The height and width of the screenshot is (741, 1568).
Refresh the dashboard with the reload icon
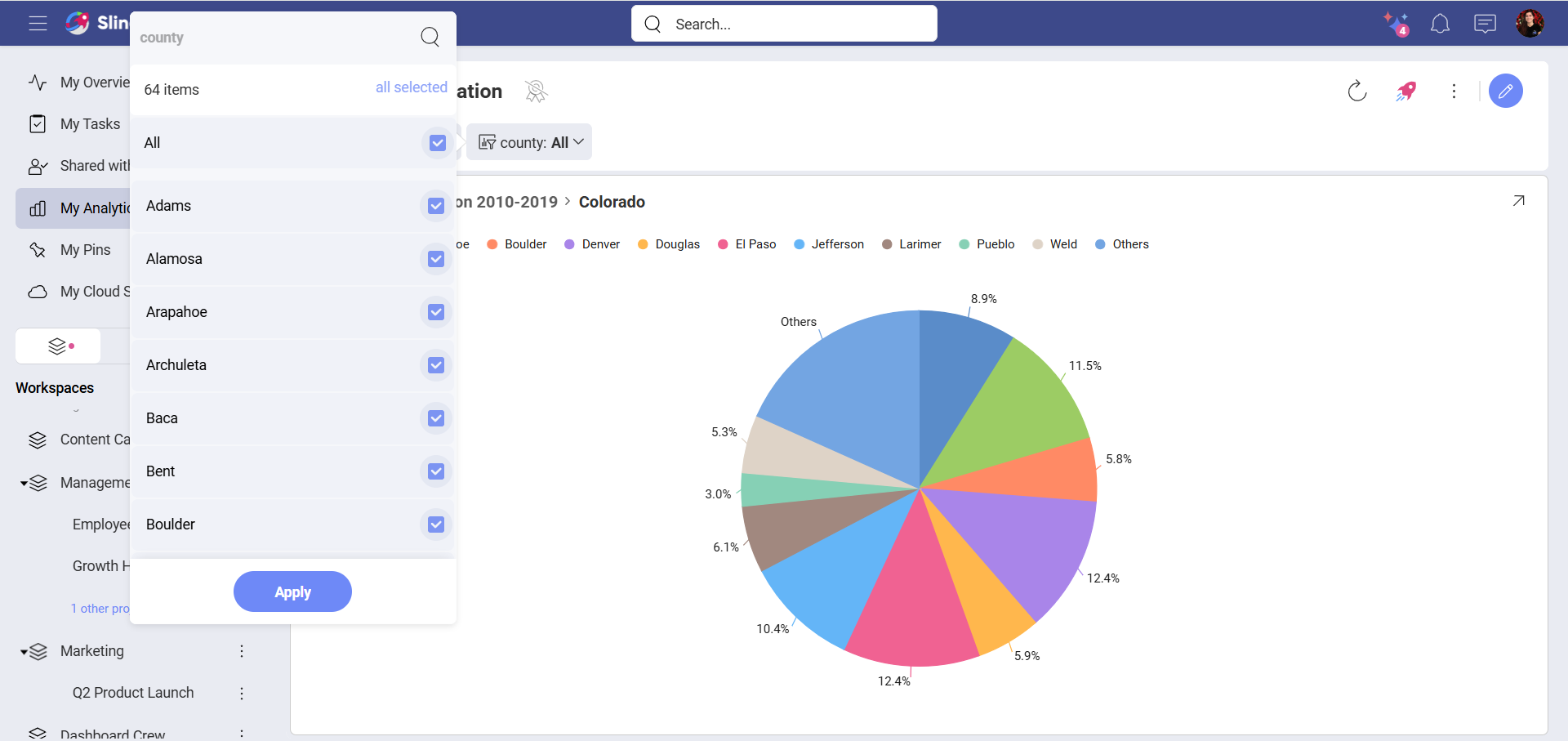click(1357, 91)
